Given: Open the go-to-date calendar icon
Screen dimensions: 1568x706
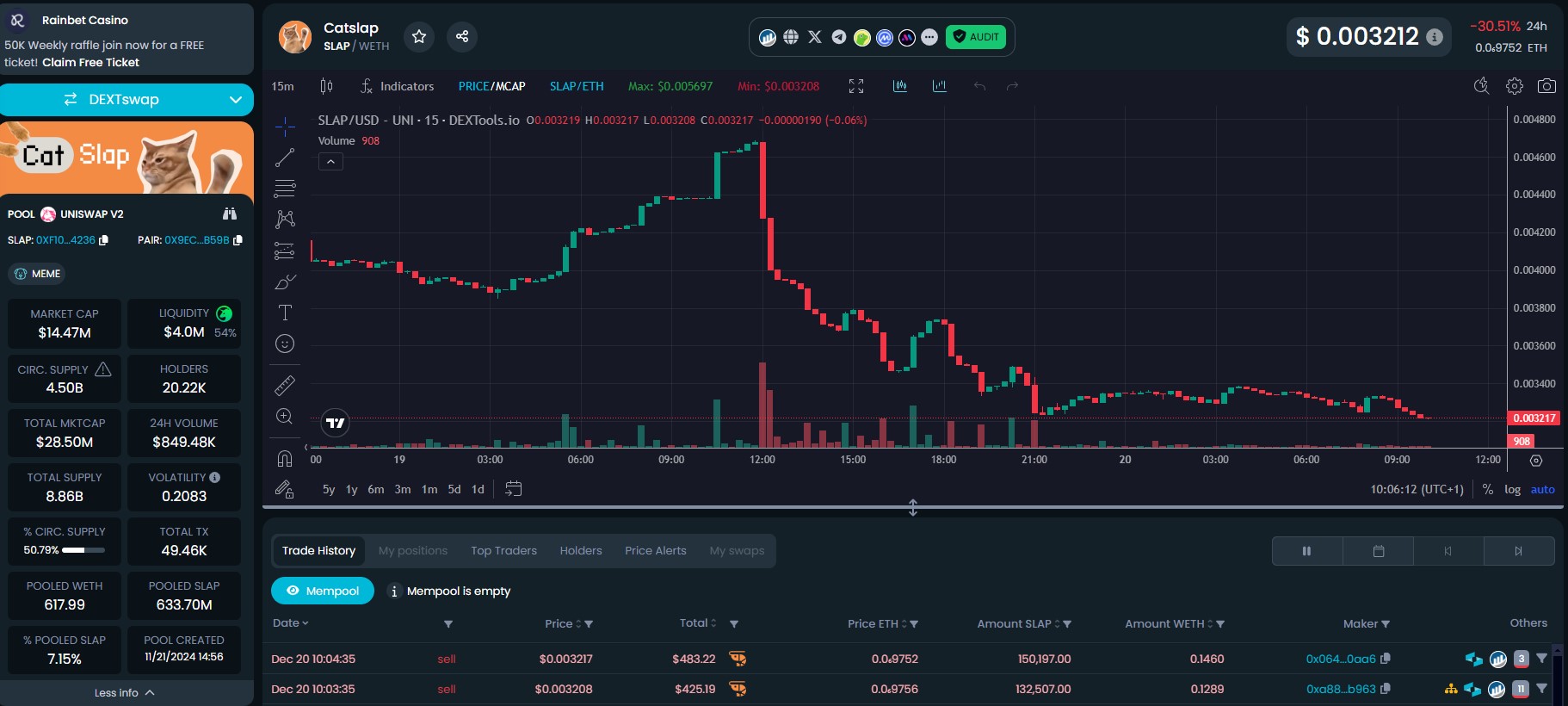Looking at the screenshot, I should tap(513, 489).
